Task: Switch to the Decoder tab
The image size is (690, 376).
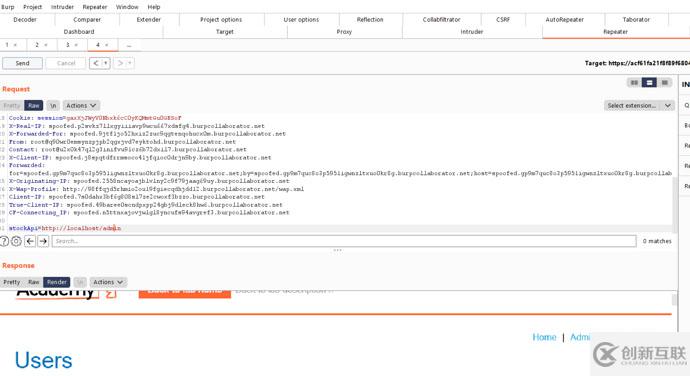Action: [25, 20]
